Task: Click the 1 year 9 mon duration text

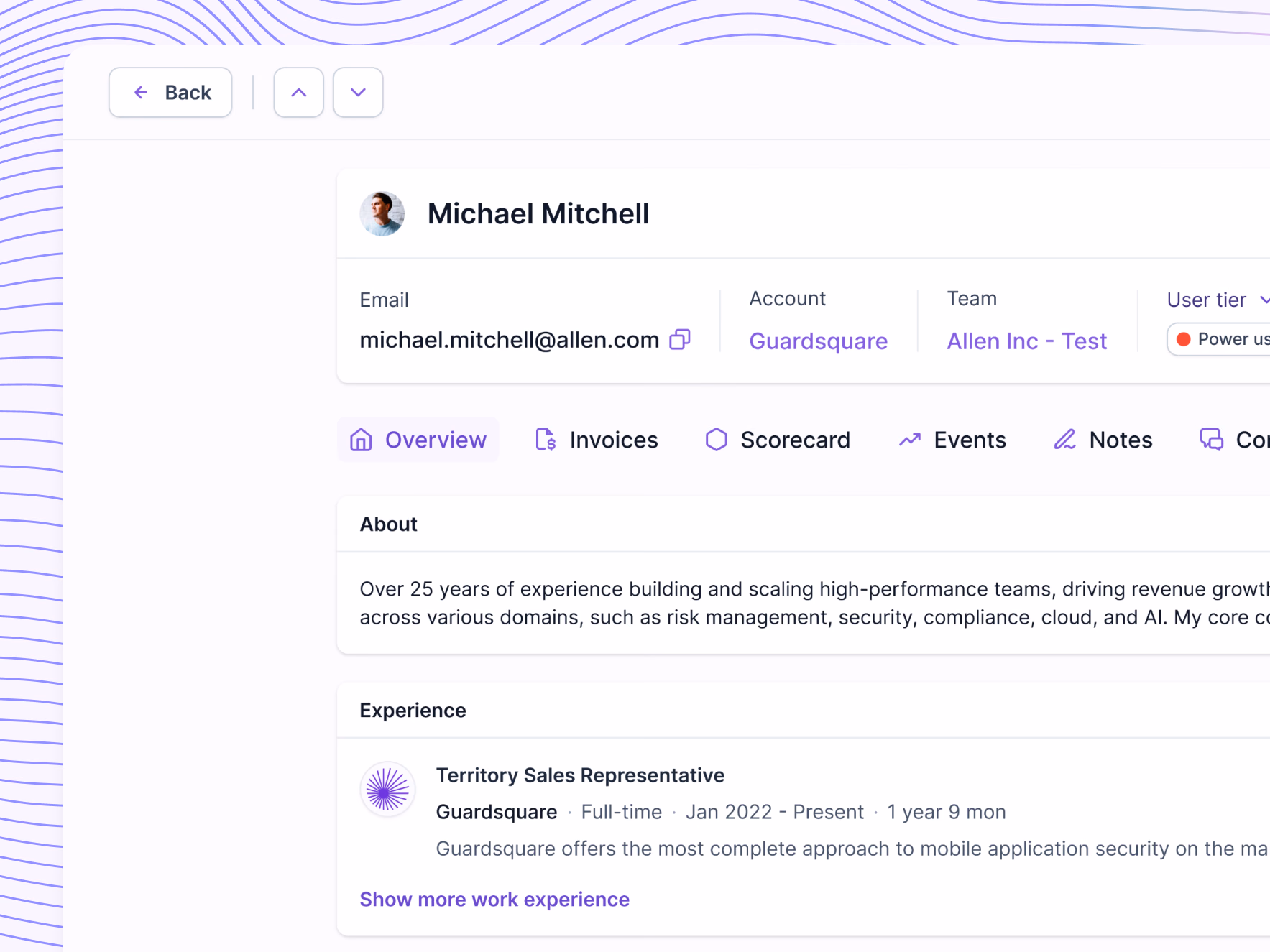Action: click(947, 812)
